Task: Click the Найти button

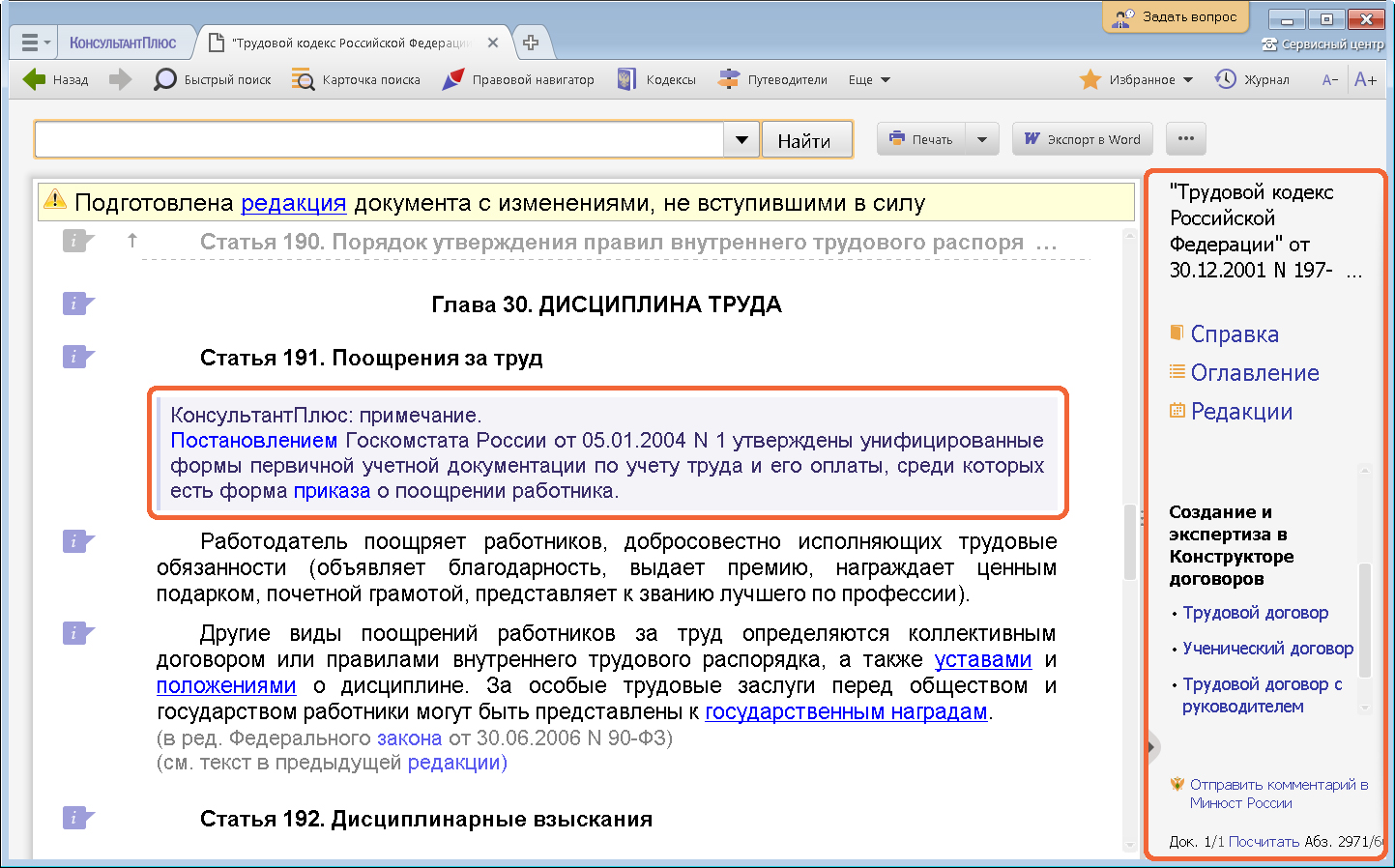Action: click(806, 140)
